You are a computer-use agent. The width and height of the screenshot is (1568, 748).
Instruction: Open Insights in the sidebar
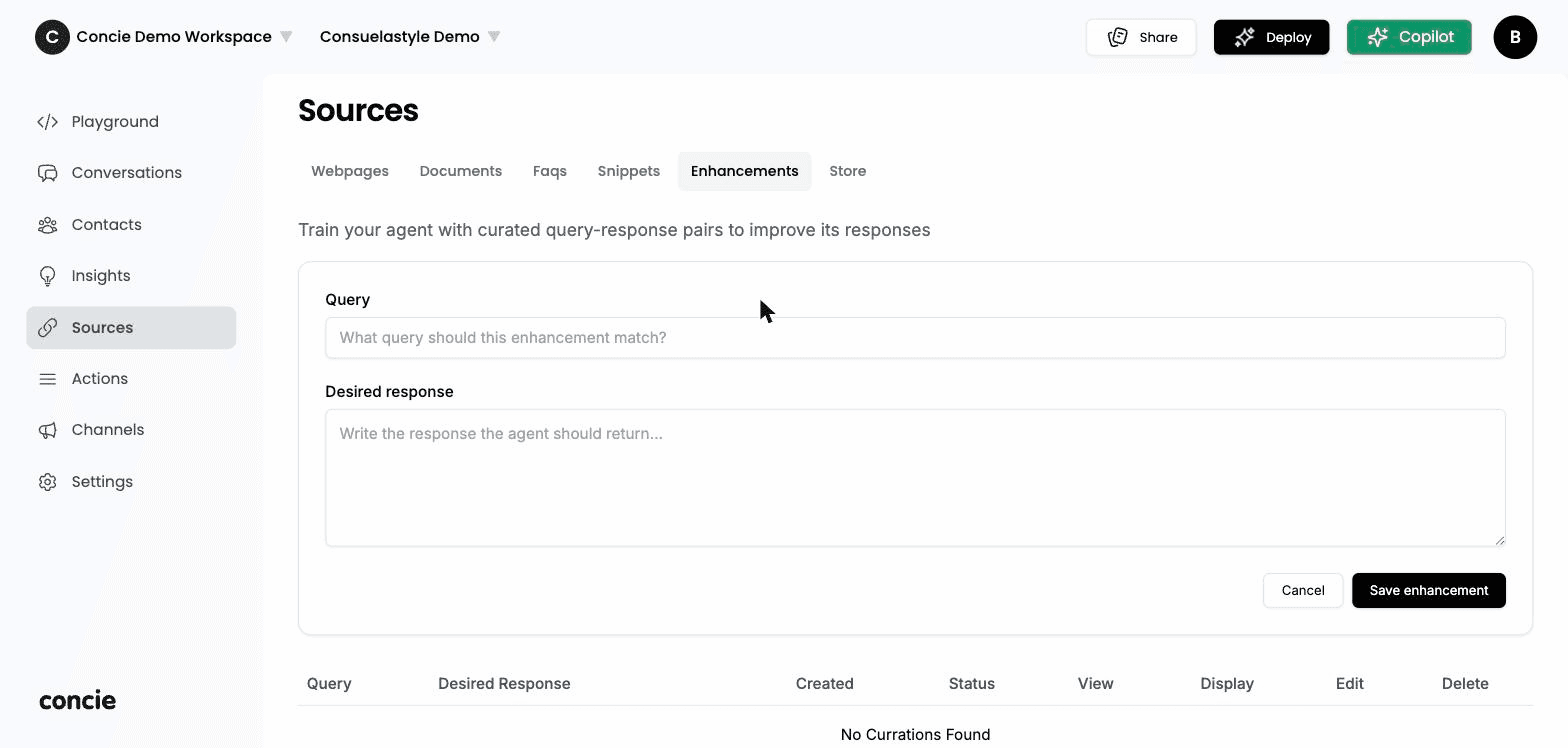131,276
